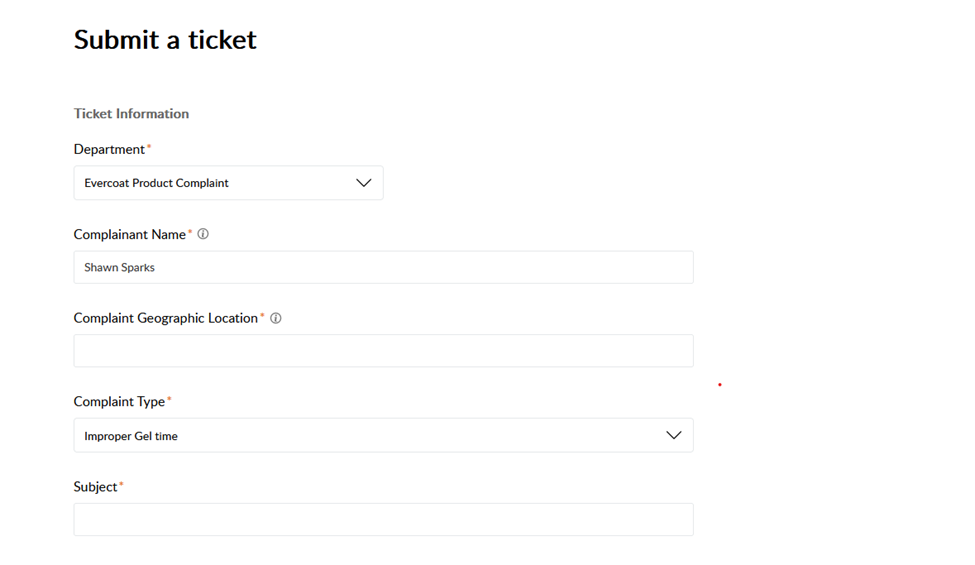Click the info icon beside Complaint Geographic Location
The width and height of the screenshot is (975, 565).
(276, 318)
